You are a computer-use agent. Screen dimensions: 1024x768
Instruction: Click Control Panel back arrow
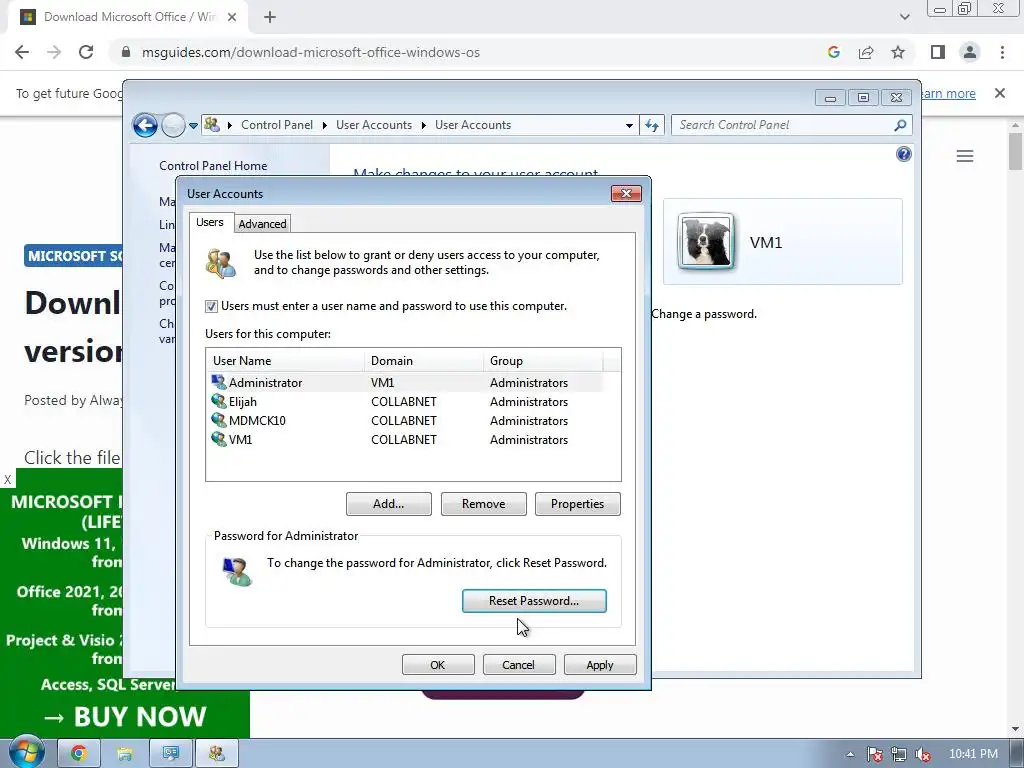146,125
